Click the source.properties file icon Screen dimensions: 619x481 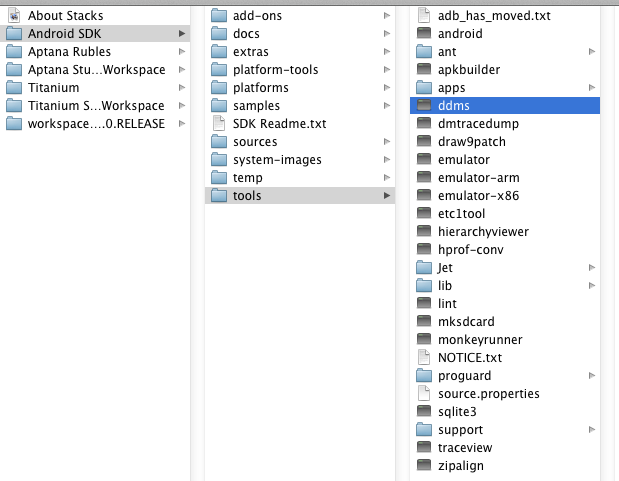(424, 393)
